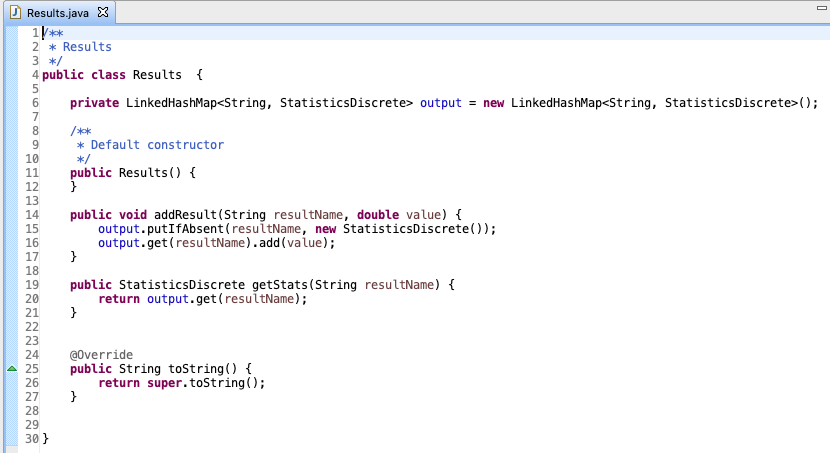Screen dimensions: 830x453
Task: Click the '@Override' annotation
Action: [101, 355]
